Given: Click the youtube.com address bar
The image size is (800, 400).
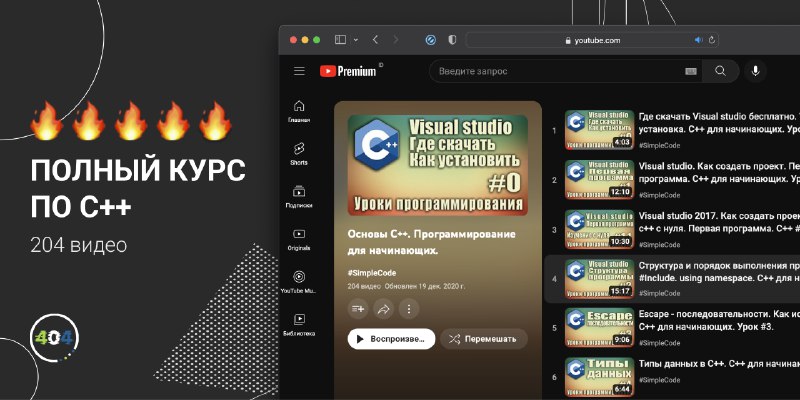Looking at the screenshot, I should (x=593, y=40).
